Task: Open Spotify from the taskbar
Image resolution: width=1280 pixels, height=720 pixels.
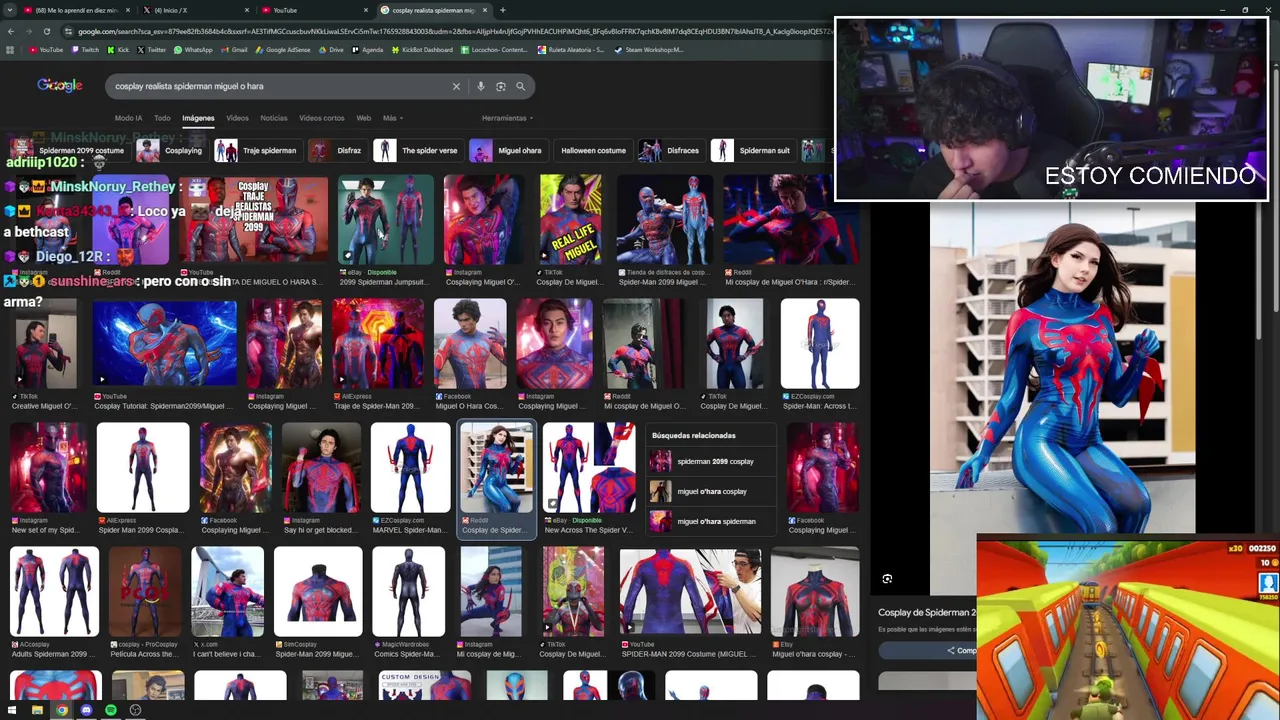Action: point(110,710)
